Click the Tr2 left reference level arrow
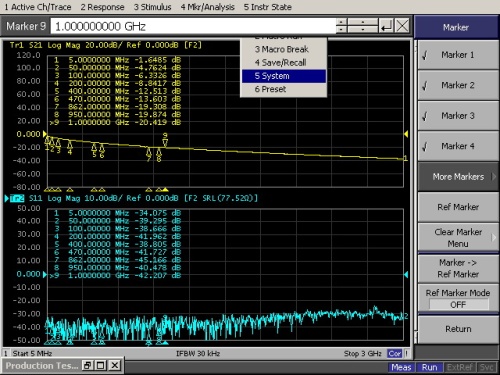Viewport: 500px width, 375px height. pos(45,274)
